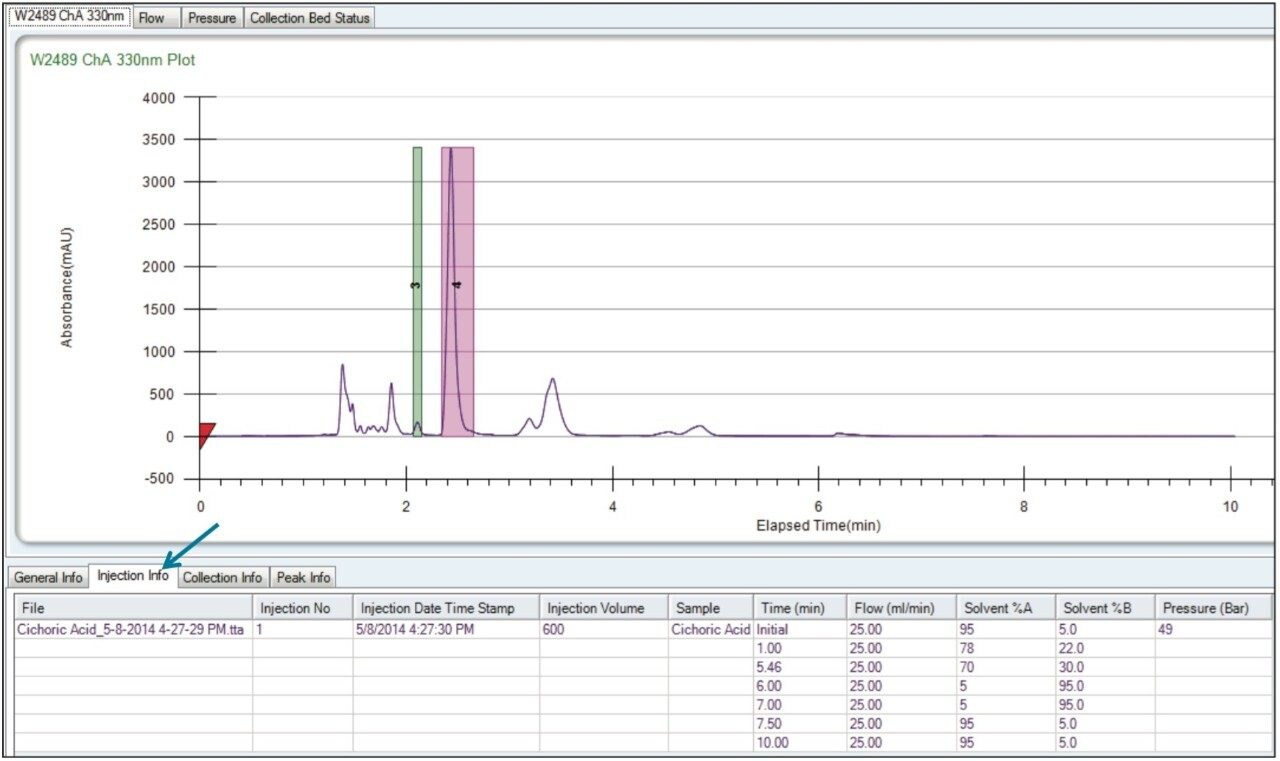Click the Solvent %A value 78

1005,649
